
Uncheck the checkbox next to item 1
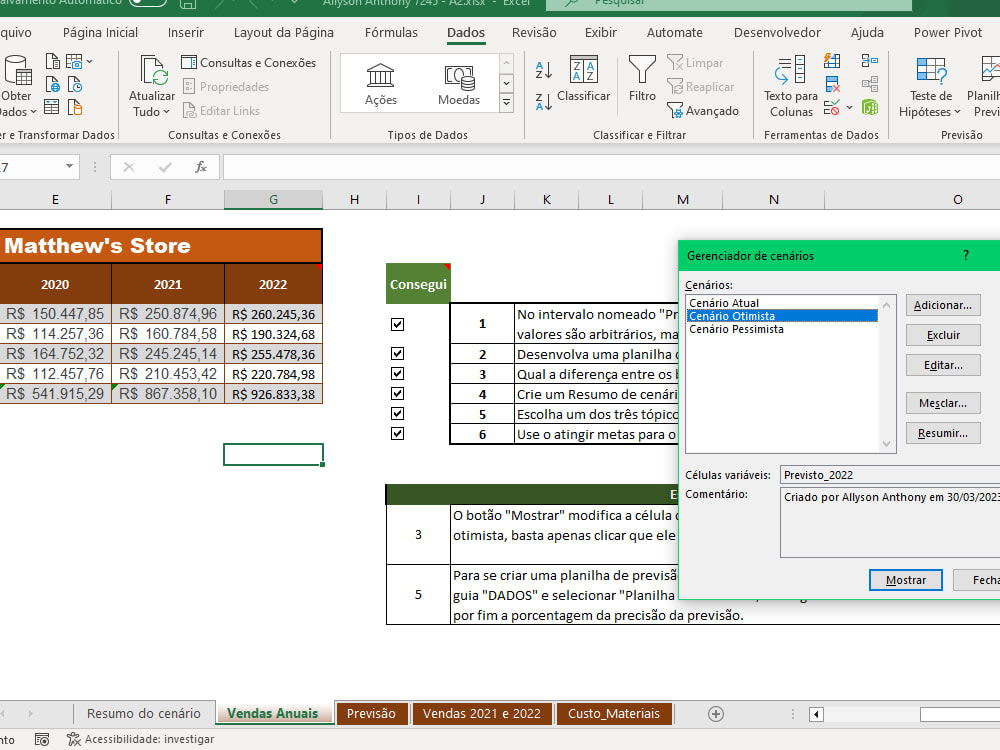pyautogui.click(x=397, y=324)
